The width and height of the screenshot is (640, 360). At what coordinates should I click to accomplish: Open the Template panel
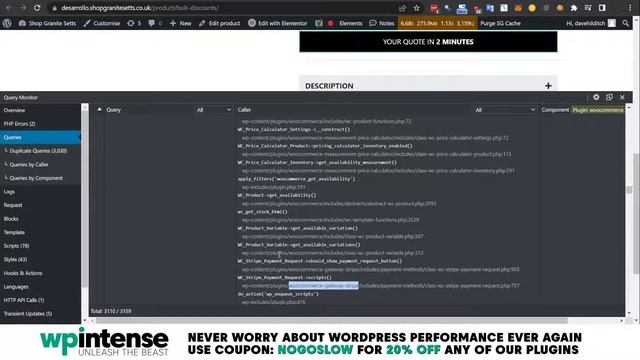pyautogui.click(x=40, y=232)
